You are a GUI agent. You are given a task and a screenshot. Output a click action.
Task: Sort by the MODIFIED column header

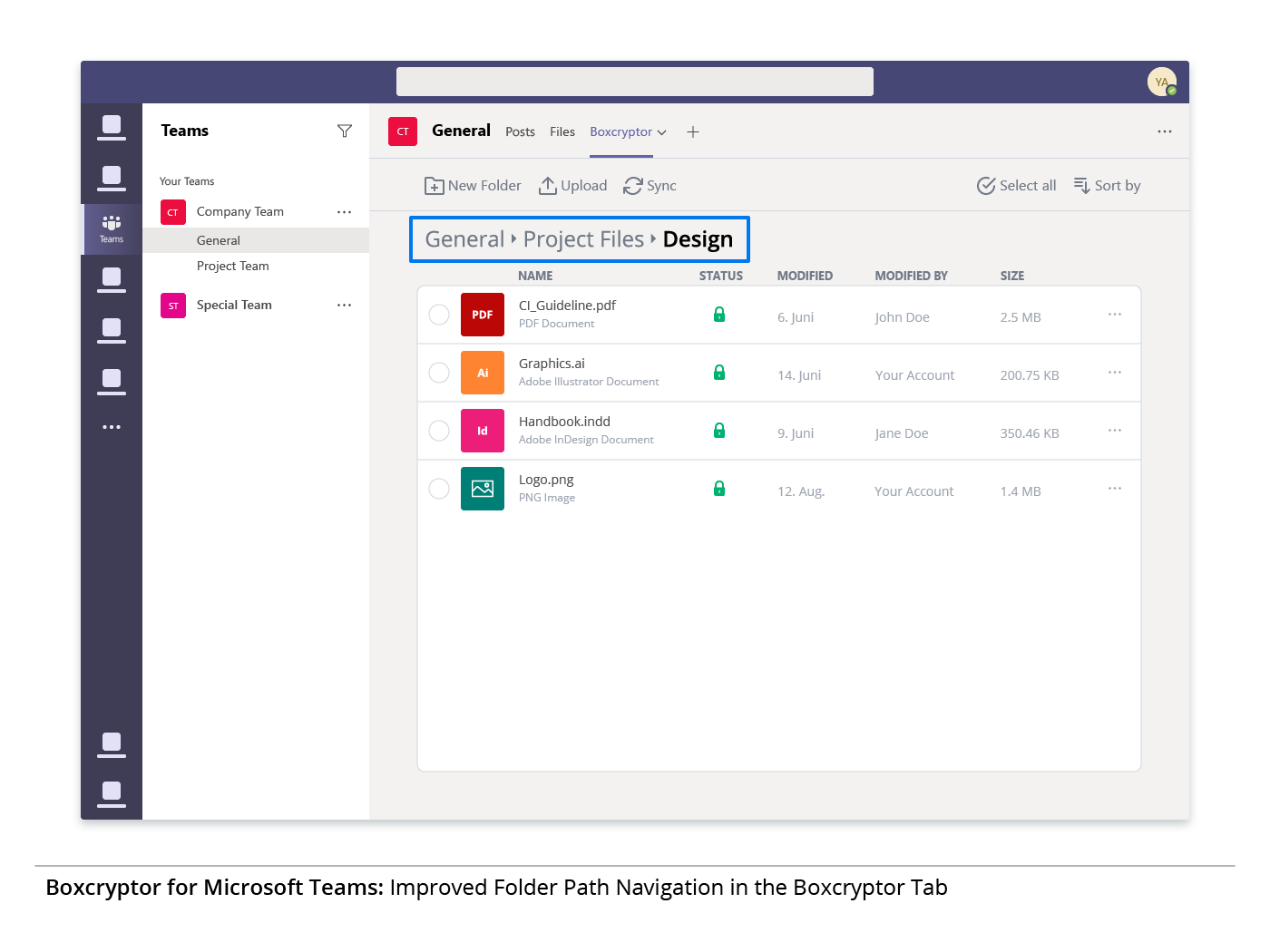(x=805, y=276)
